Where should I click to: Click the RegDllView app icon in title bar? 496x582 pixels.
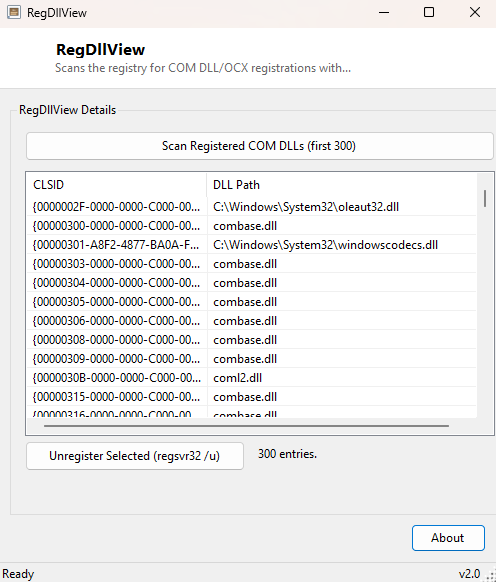click(x=14, y=12)
